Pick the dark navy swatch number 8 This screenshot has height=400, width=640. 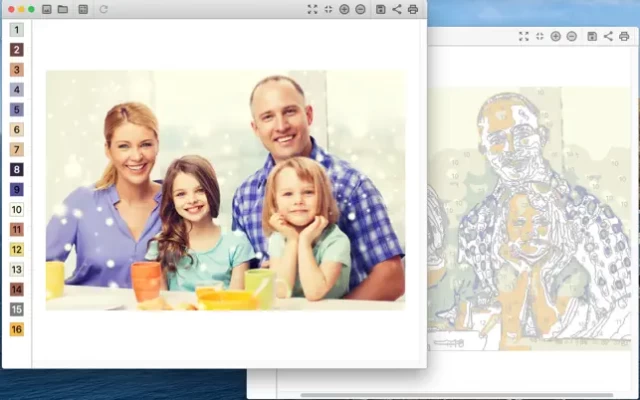point(16,169)
